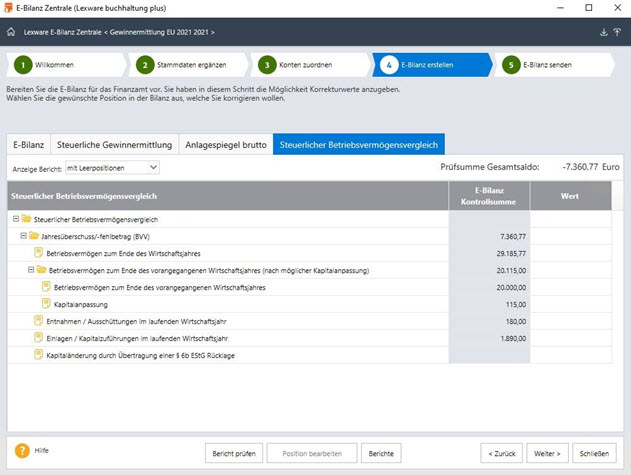
Task: Click document icon of Betriebsvermögen zum Ende des Wirtschaftsjahres
Action: (38, 252)
